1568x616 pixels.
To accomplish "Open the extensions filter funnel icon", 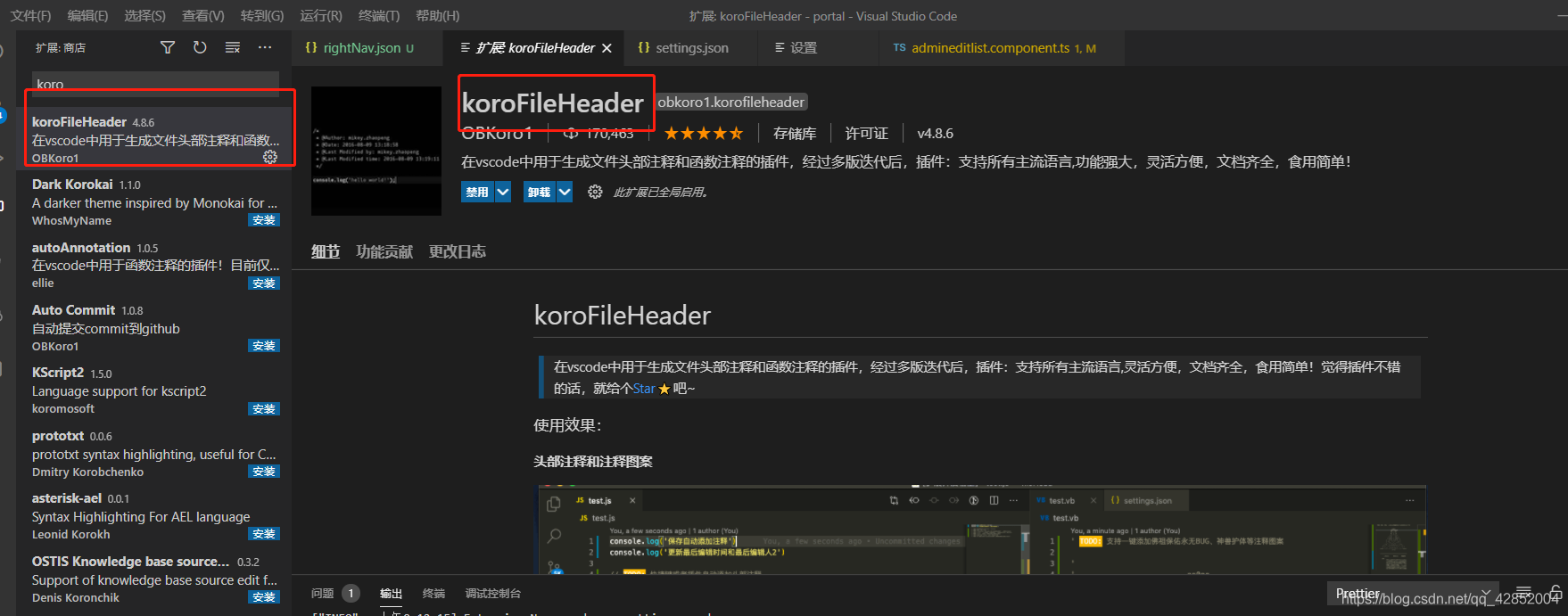I will 168,47.
